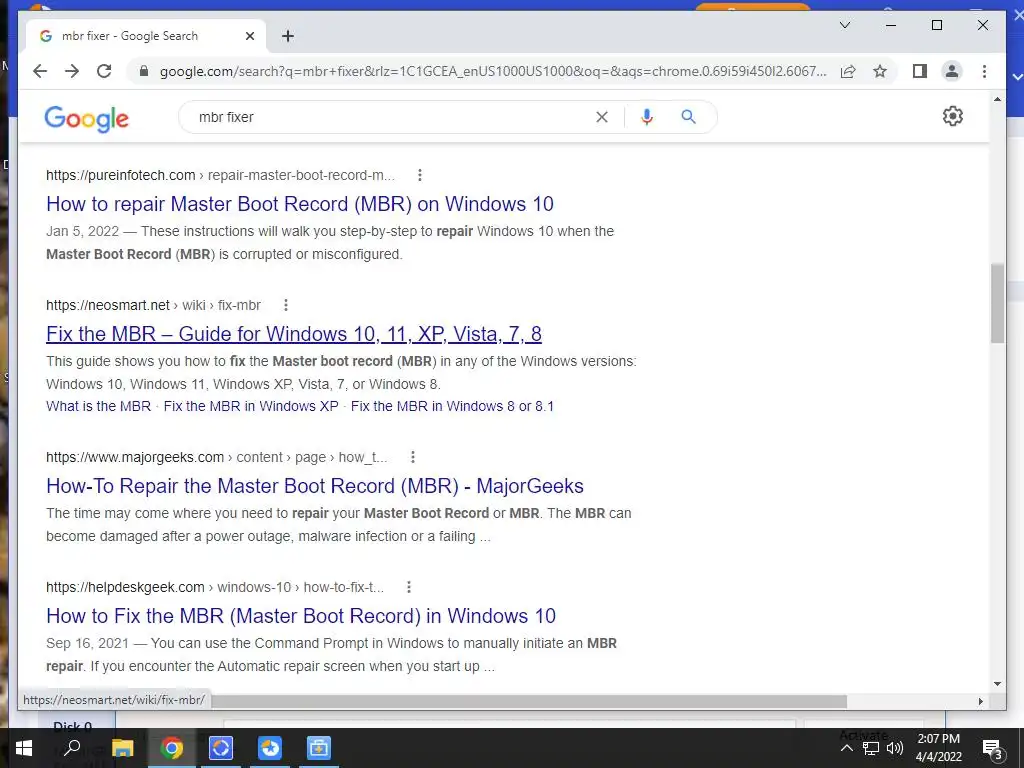Image resolution: width=1024 pixels, height=768 pixels.
Task: Start a voice search with the microphone
Action: point(647,117)
